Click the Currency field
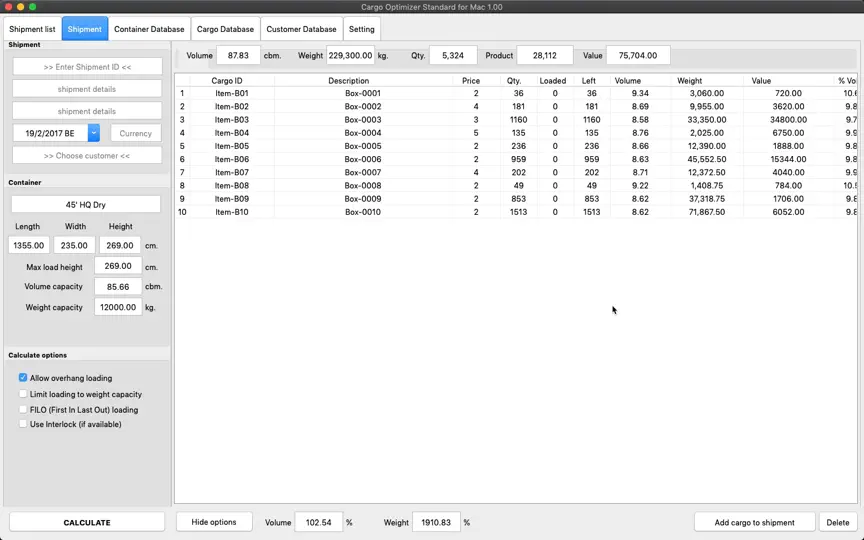Viewport: 864px width, 540px height. 136,133
